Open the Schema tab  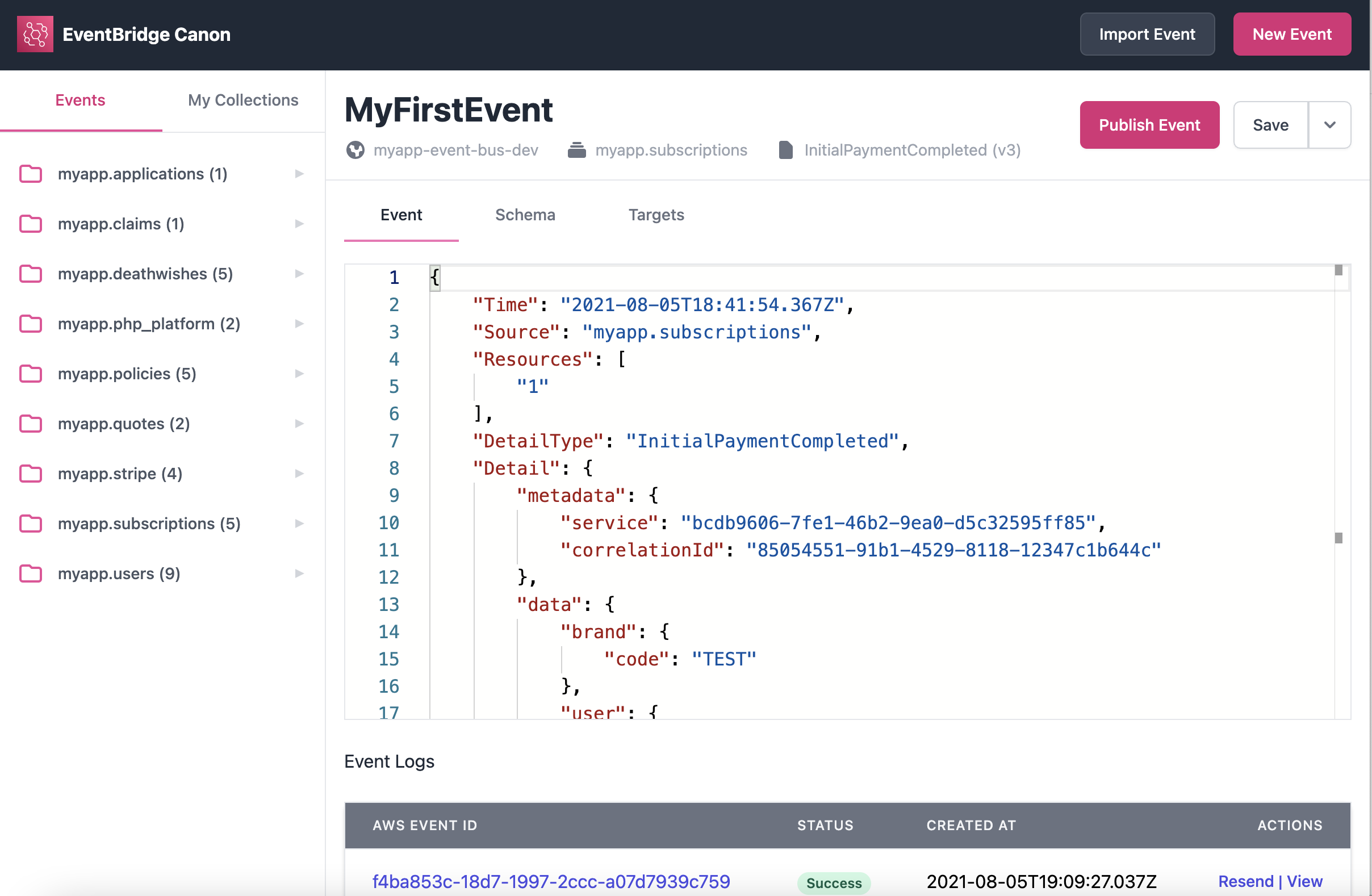[525, 215]
